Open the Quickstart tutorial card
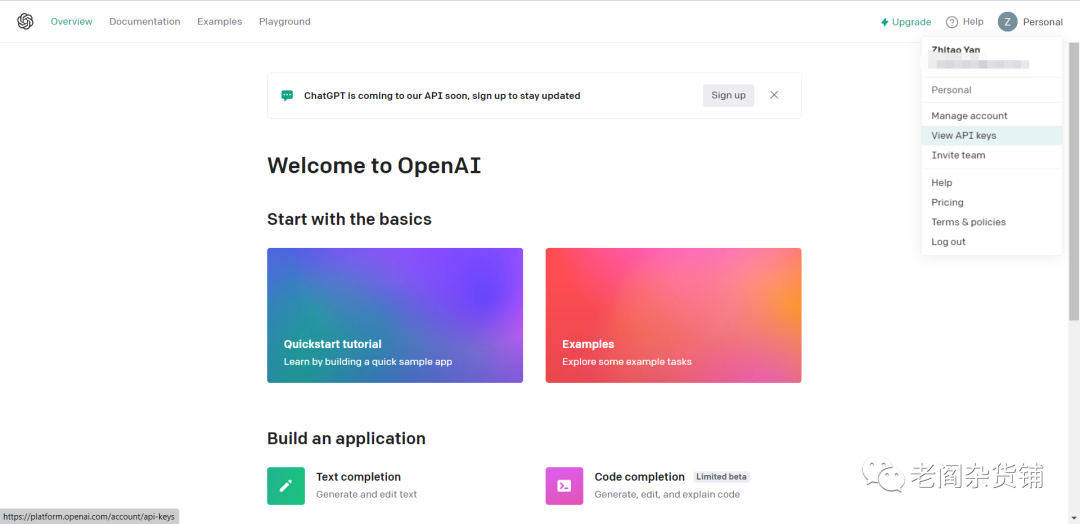This screenshot has height=524, width=1080. coord(395,315)
